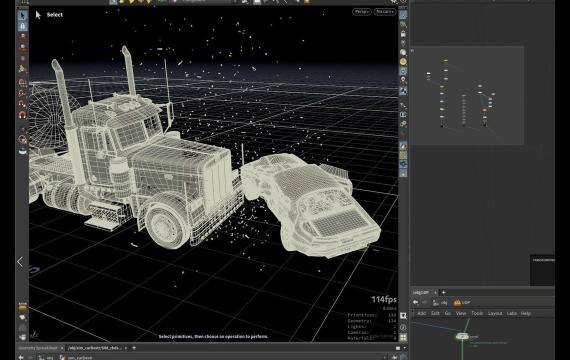Click the round red-ringed icon above the white bowl
The image size is (570, 360).
coord(23,139)
